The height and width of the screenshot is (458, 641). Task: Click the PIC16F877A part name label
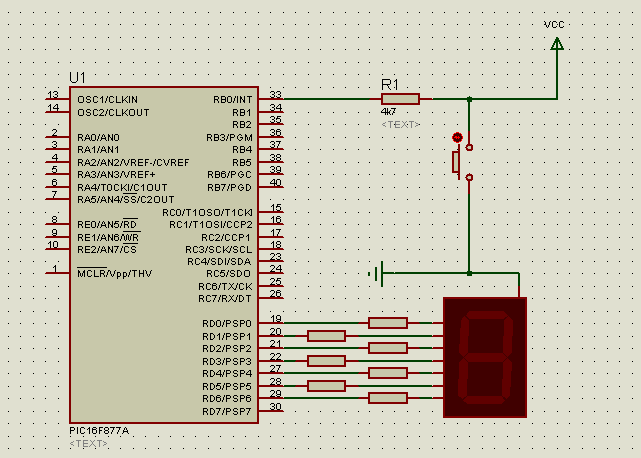(x=99, y=431)
